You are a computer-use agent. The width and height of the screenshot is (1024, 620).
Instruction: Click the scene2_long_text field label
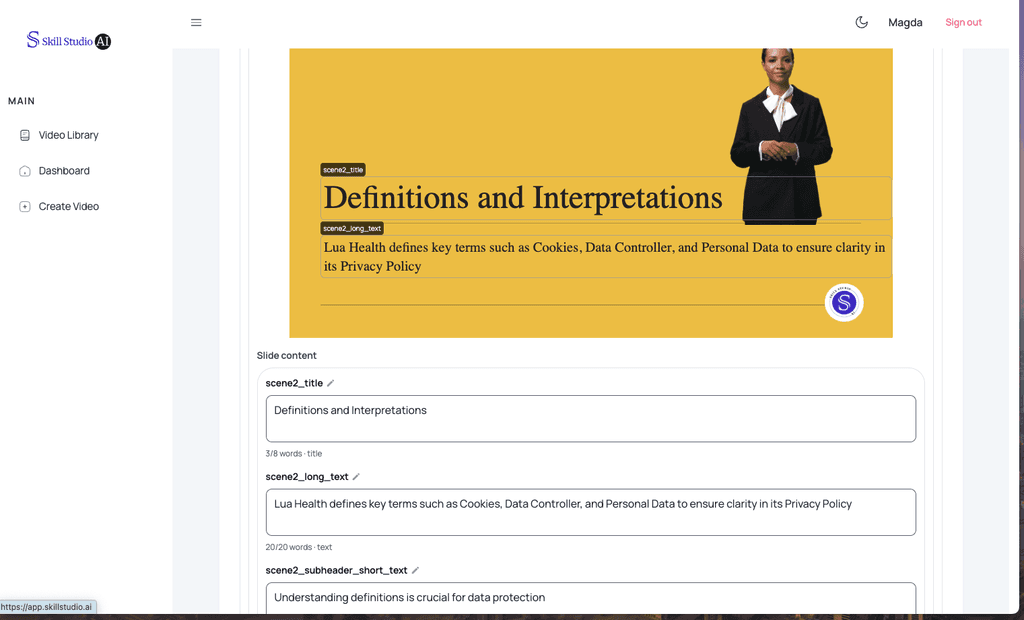[307, 477]
